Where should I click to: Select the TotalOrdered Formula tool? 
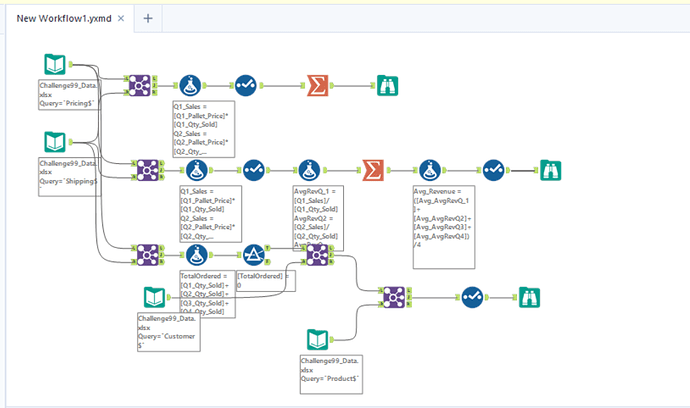pyautogui.click(x=196, y=251)
